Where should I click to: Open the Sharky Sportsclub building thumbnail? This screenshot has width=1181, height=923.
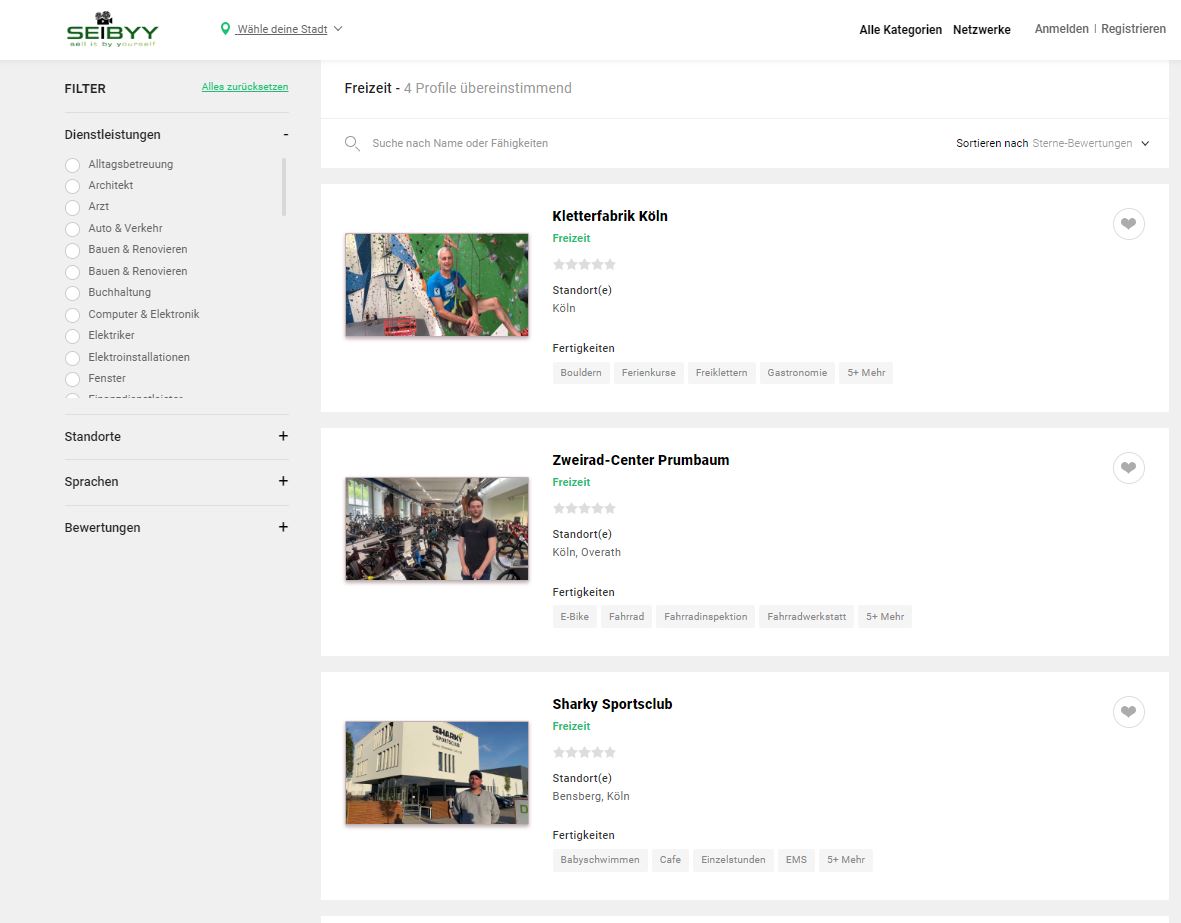[437, 773]
